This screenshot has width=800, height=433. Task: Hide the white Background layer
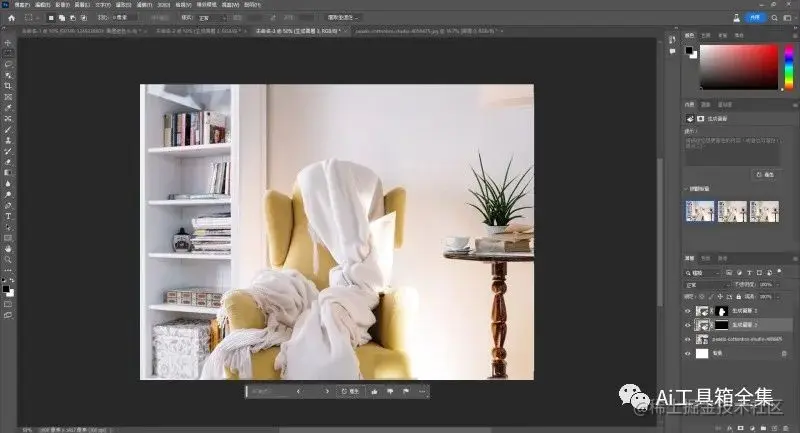tap(688, 353)
